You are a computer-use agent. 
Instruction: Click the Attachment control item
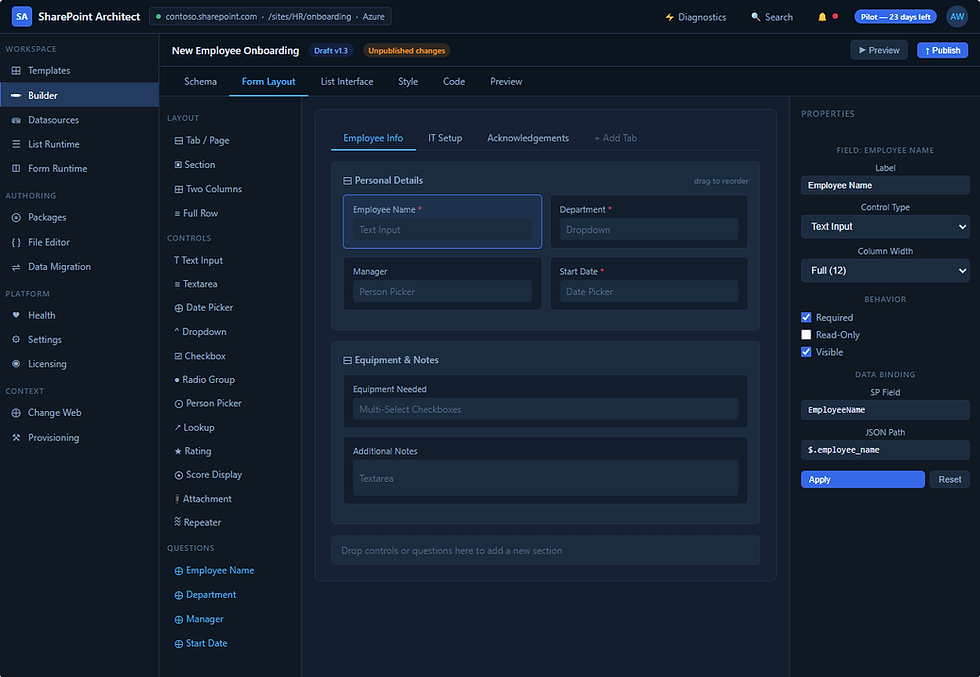(x=203, y=499)
